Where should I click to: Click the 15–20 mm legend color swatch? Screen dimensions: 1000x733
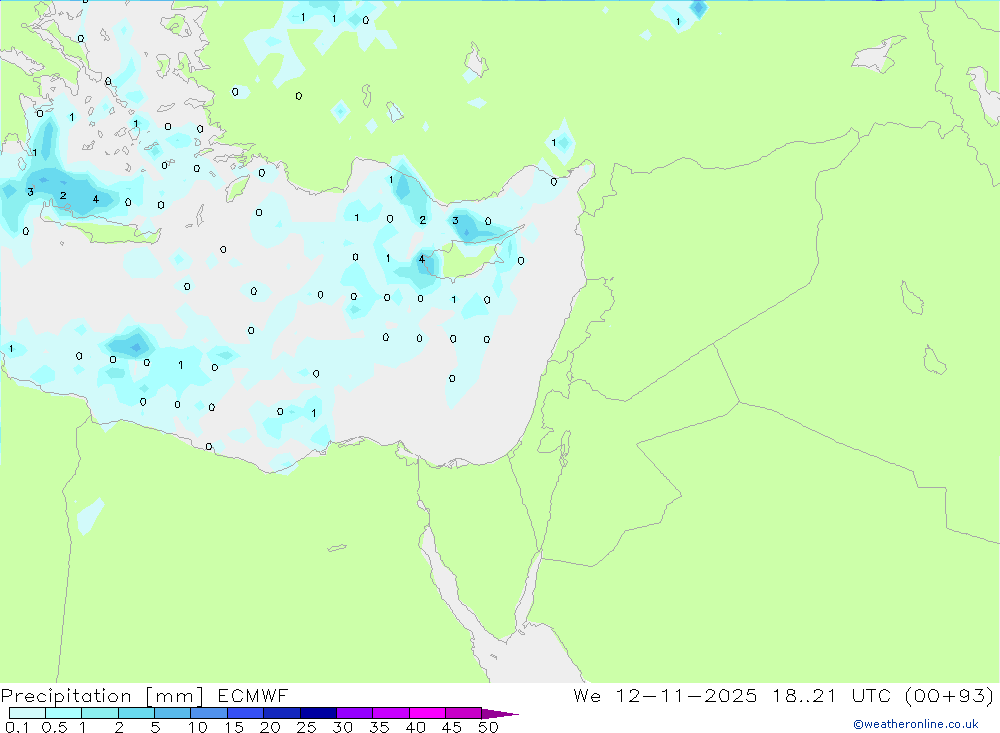[245, 713]
